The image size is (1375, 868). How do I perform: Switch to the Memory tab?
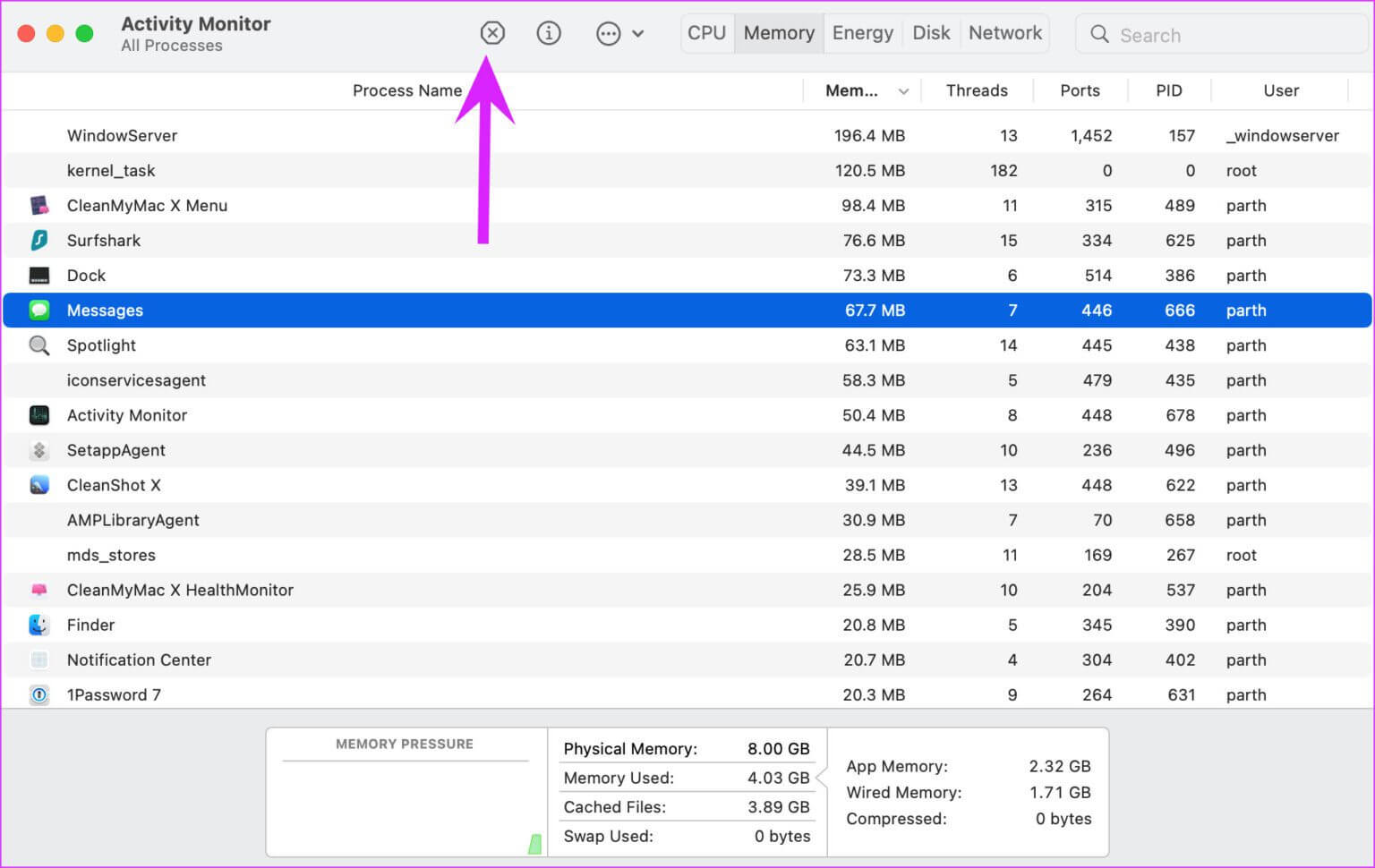[x=779, y=33]
